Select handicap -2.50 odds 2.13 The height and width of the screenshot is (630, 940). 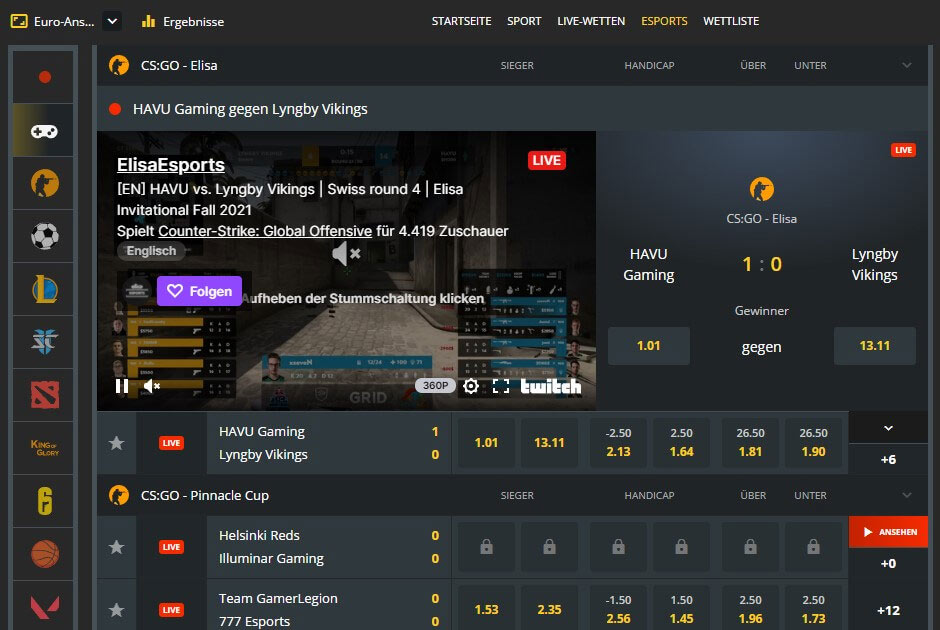pyautogui.click(x=618, y=442)
